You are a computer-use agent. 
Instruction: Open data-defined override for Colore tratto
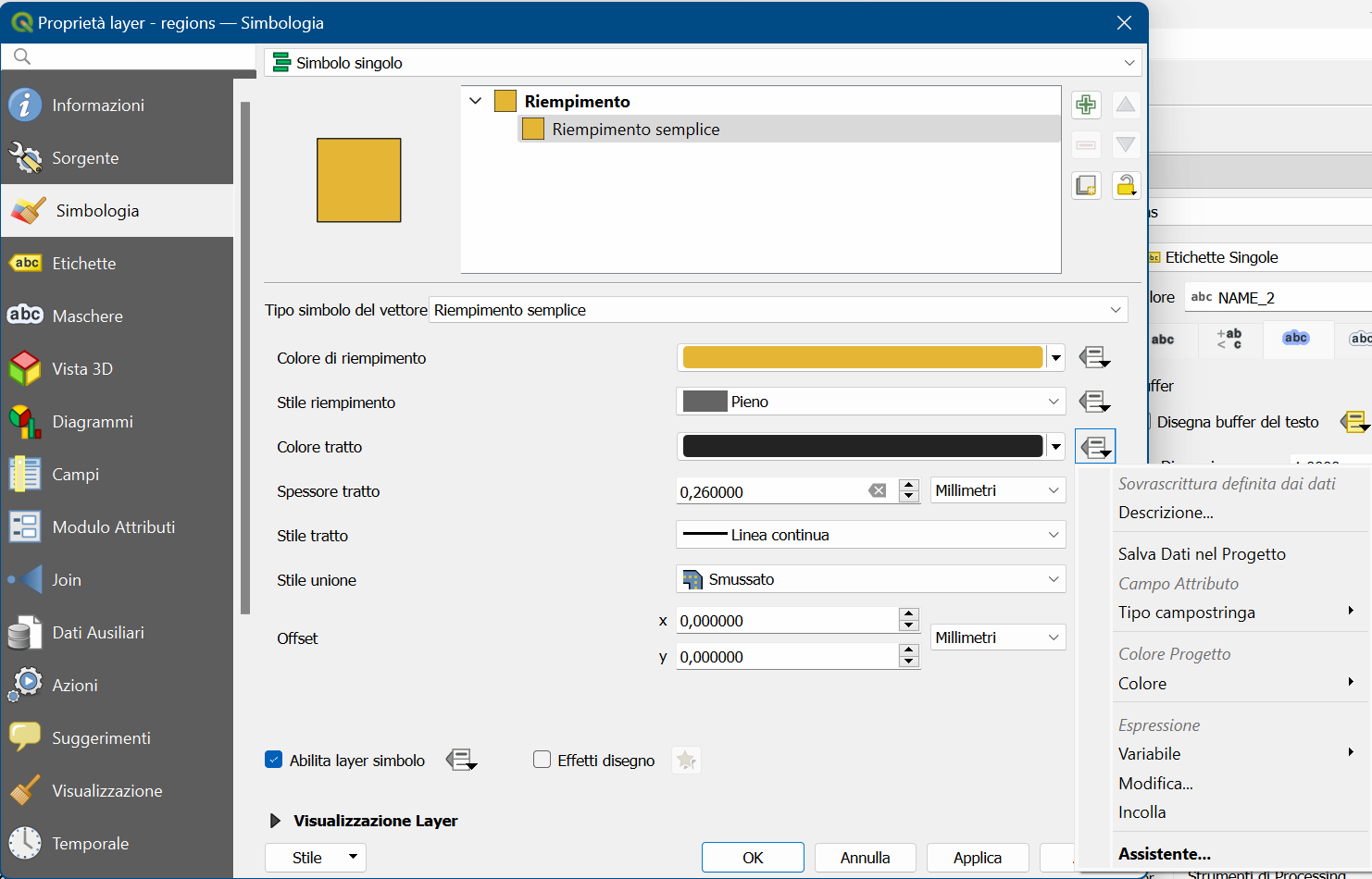pyautogui.click(x=1095, y=447)
